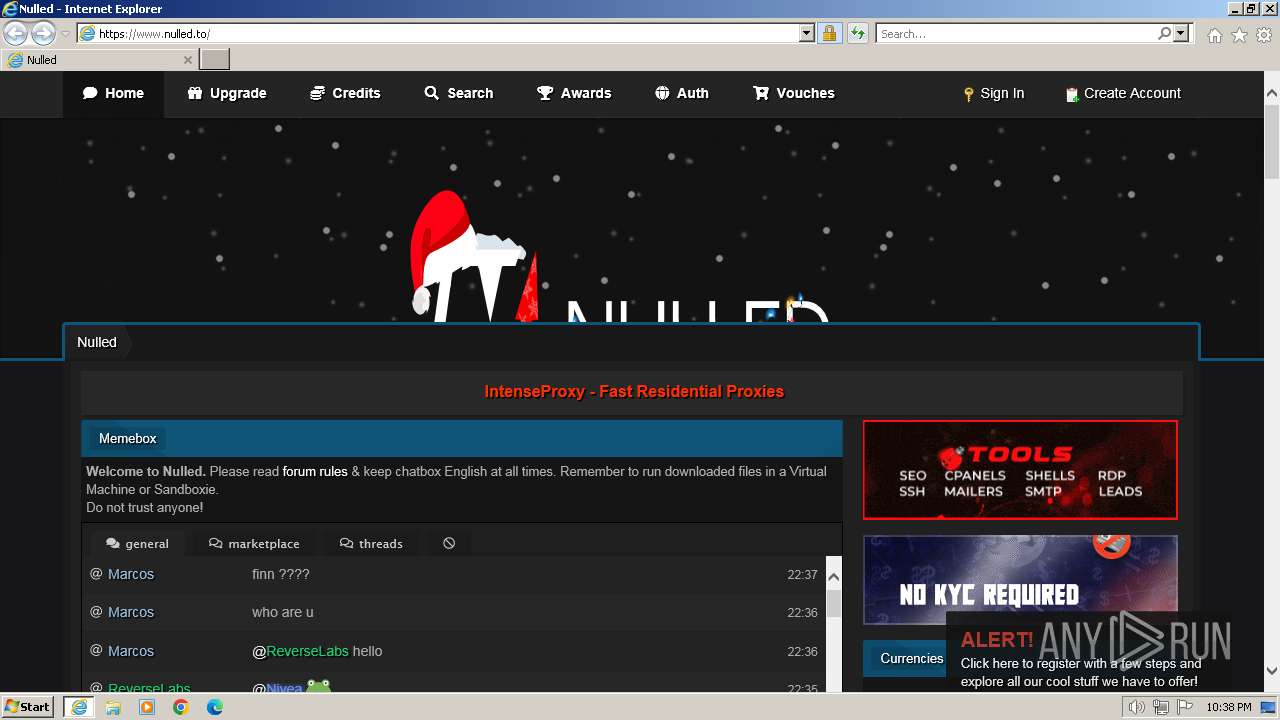Viewport: 1280px width, 720px height.
Task: Click the search magnifier icon in browser search box
Action: pos(1165,33)
